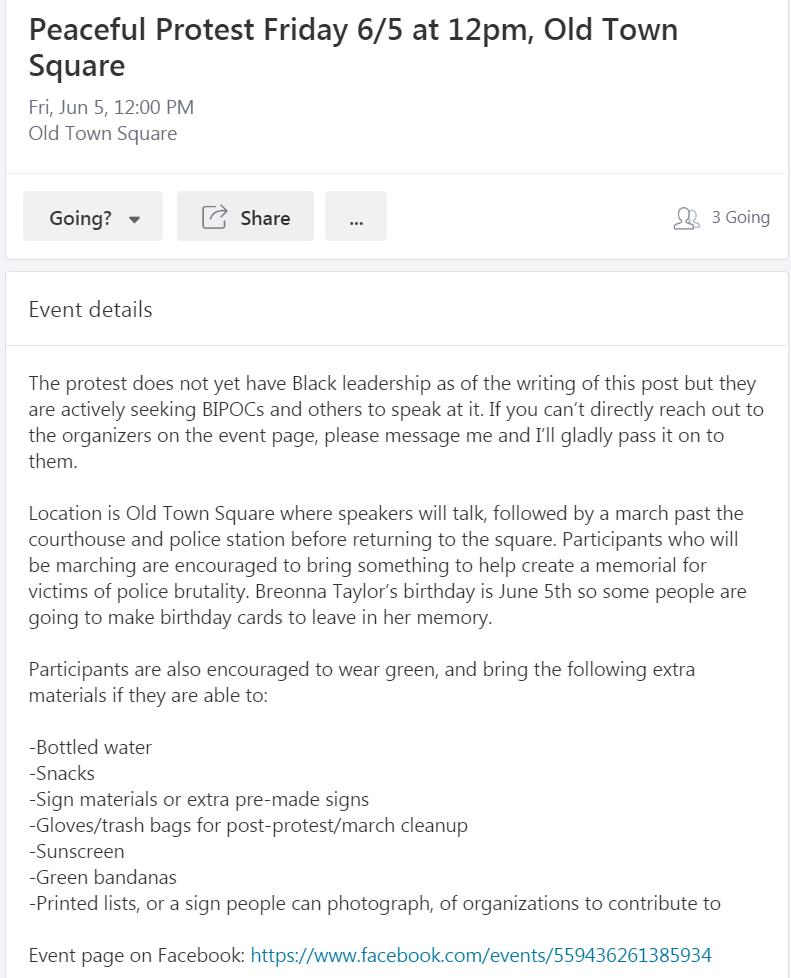Click the Gloves/trash bags list line
Image resolution: width=791 pixels, height=978 pixels.
coord(248,825)
